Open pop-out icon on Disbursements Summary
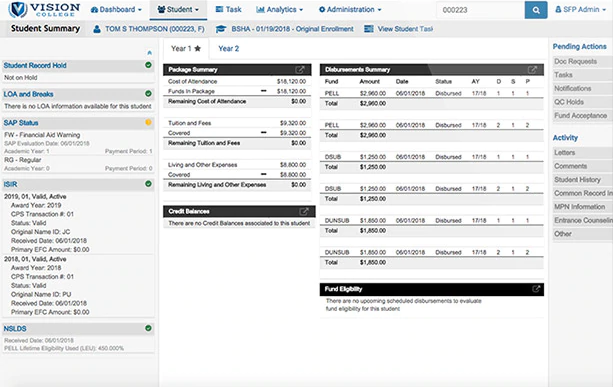Image resolution: width=613 pixels, height=387 pixels. tap(532, 70)
